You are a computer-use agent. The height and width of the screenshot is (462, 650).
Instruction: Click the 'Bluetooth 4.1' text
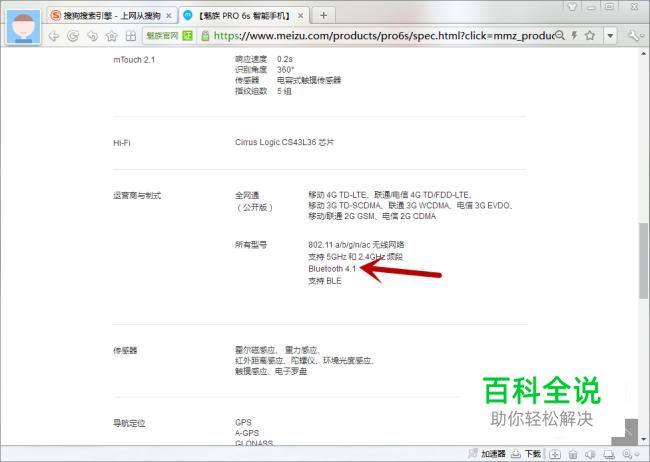tap(332, 269)
